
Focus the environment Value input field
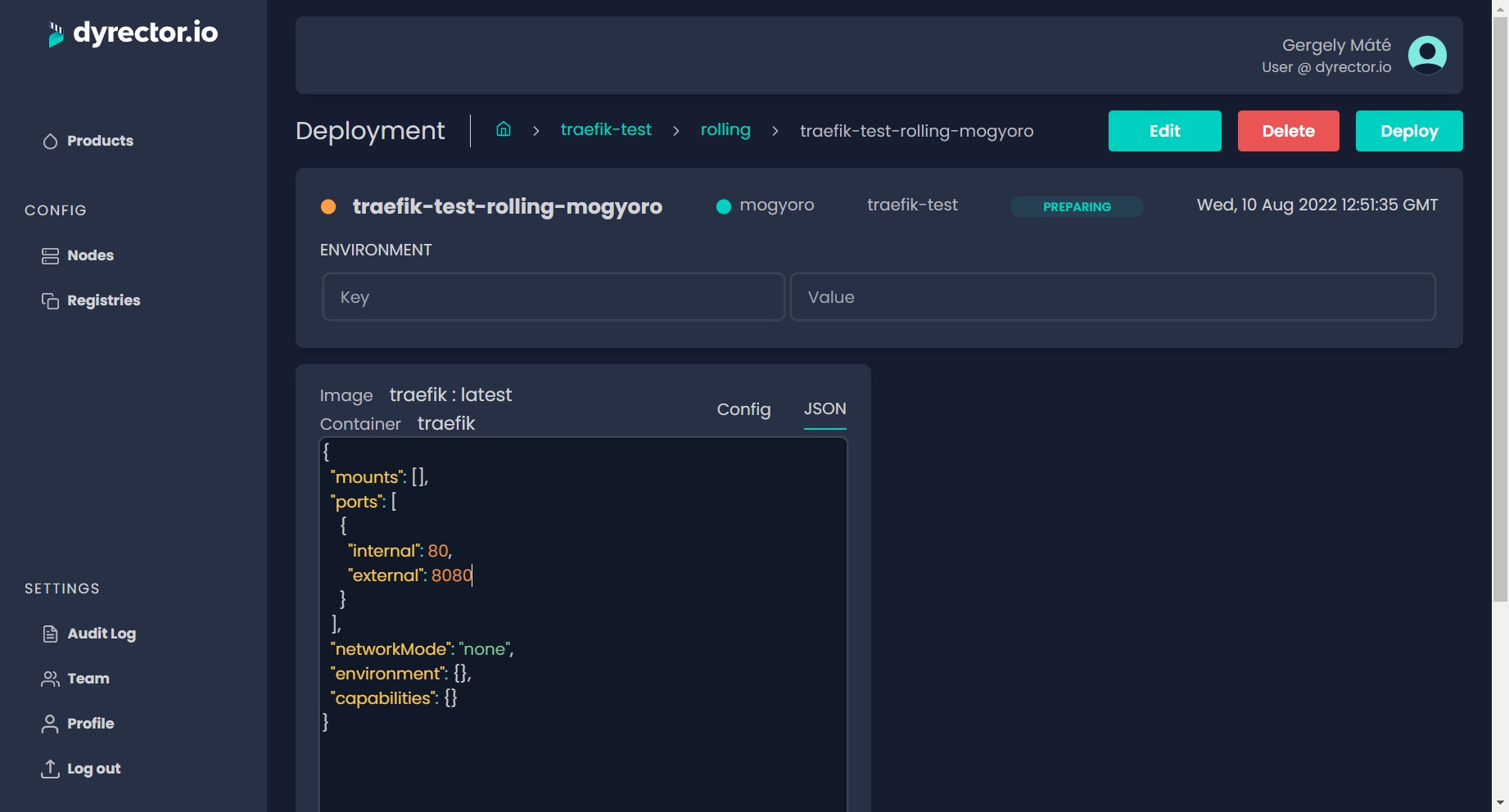[x=1113, y=296]
